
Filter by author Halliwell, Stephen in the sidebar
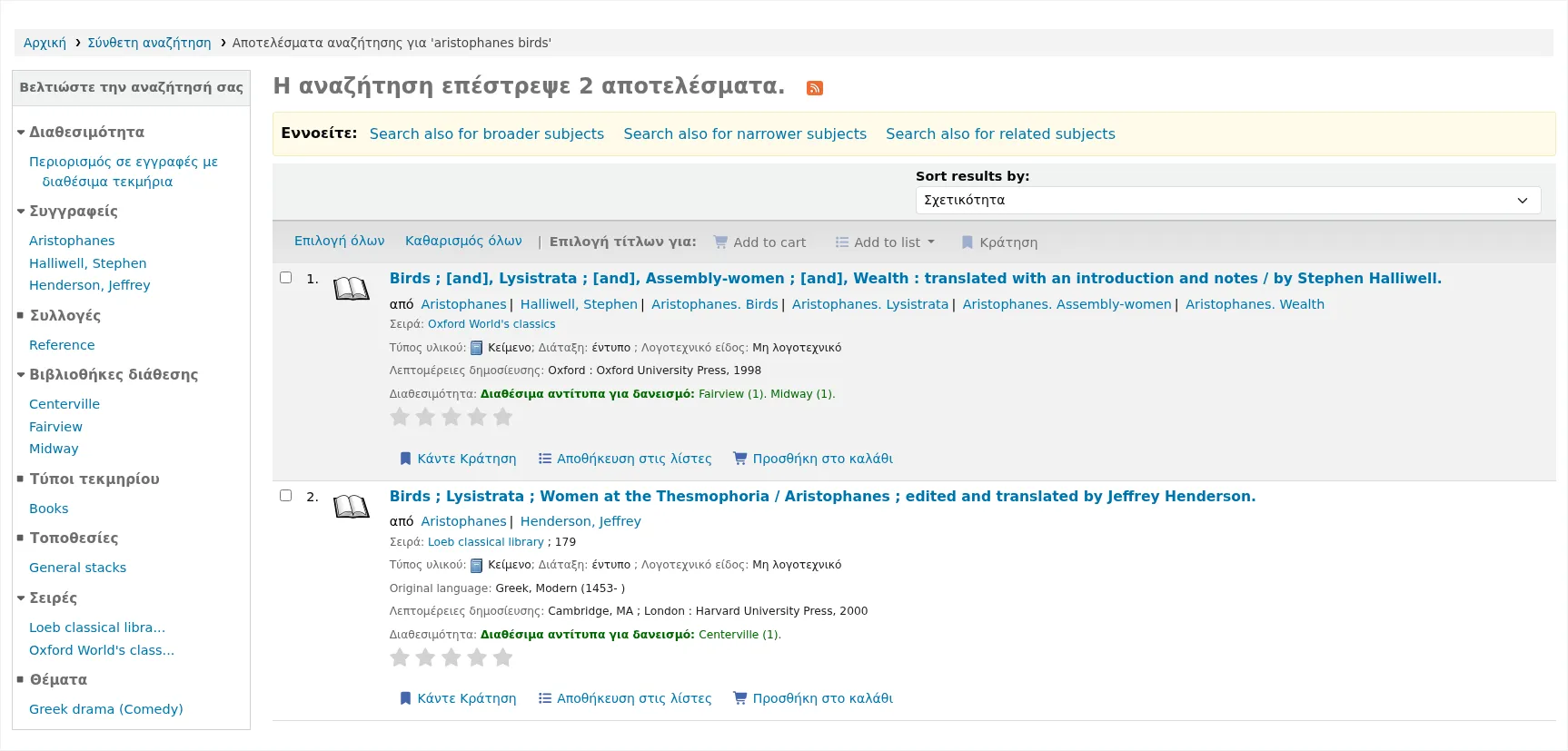[x=87, y=263]
